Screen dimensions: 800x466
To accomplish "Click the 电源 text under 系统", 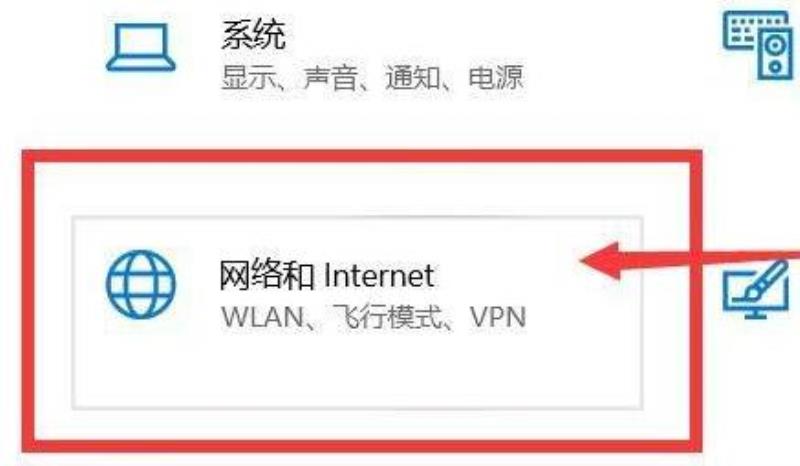I will (496, 78).
